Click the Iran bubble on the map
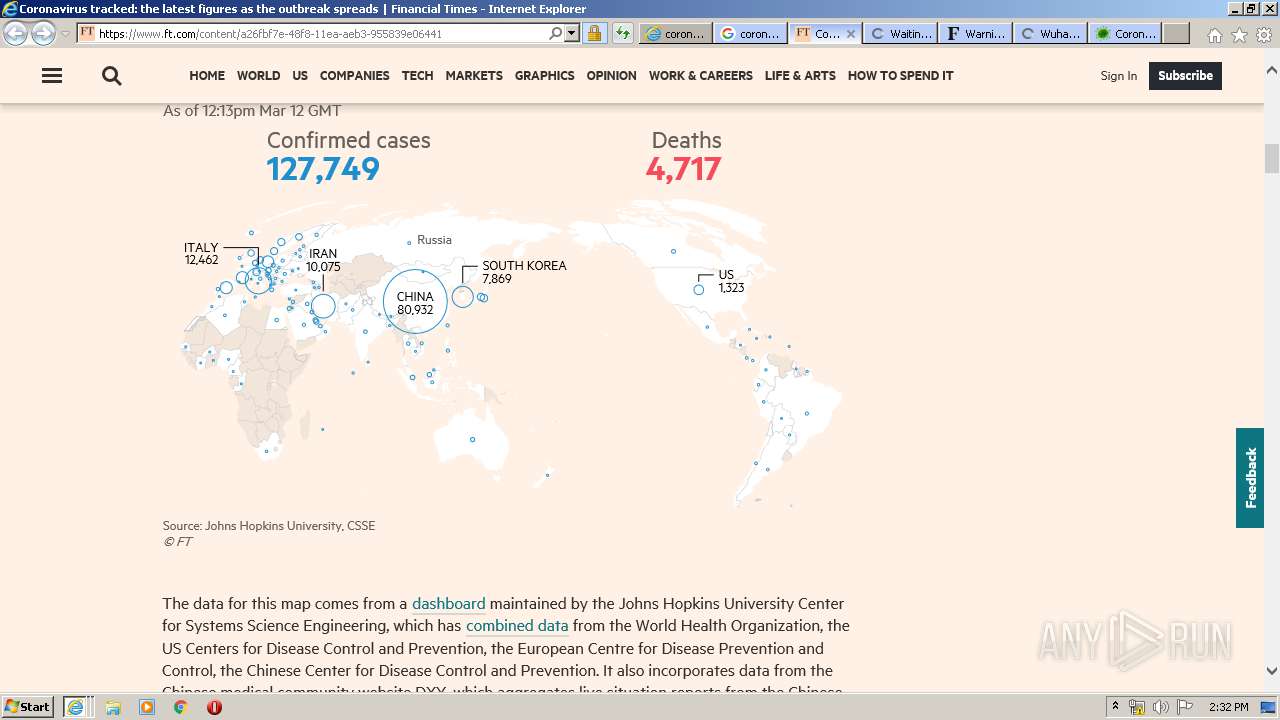Image resolution: width=1280 pixels, height=720 pixels. 323,306
